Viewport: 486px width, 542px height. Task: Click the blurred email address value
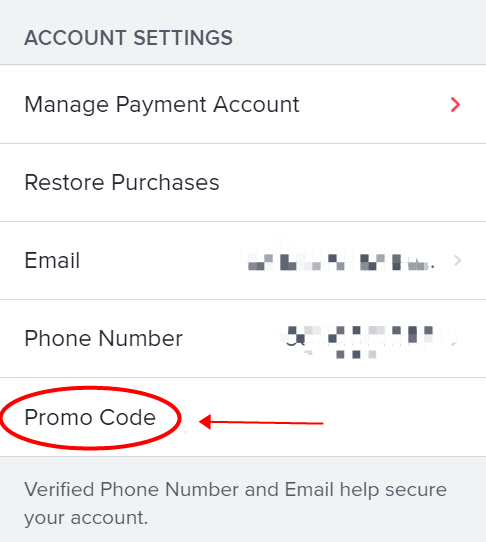(x=341, y=262)
